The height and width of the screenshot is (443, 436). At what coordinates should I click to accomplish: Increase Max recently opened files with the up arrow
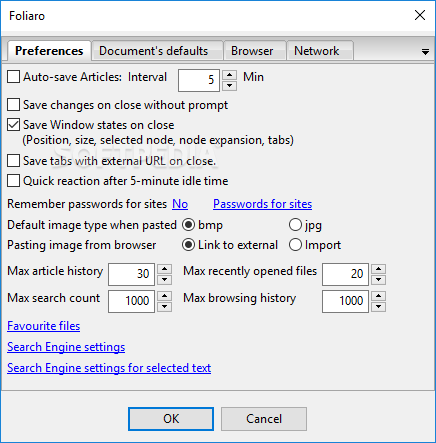click(379, 269)
